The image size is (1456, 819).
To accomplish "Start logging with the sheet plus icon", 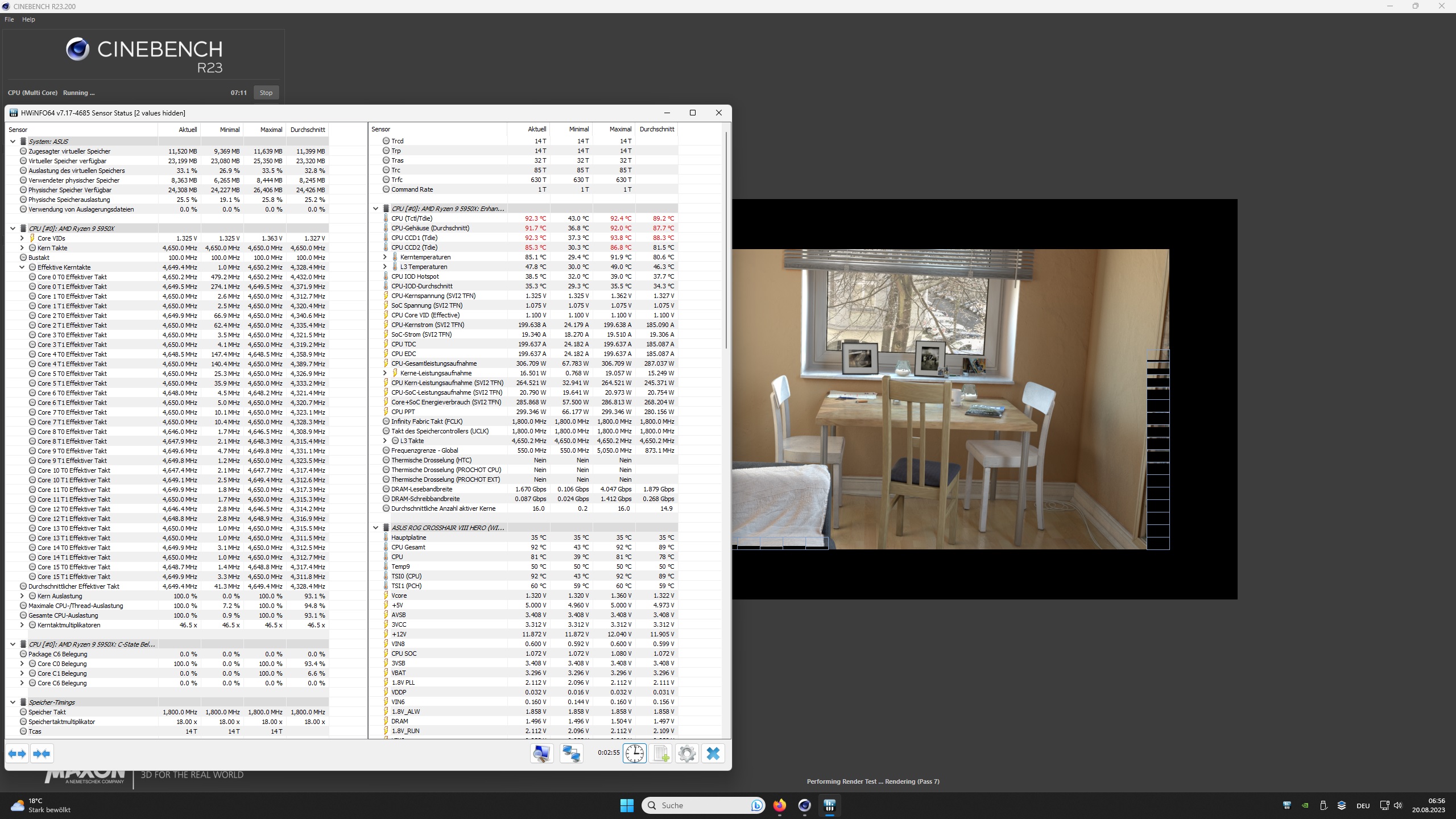I will pos(661,754).
